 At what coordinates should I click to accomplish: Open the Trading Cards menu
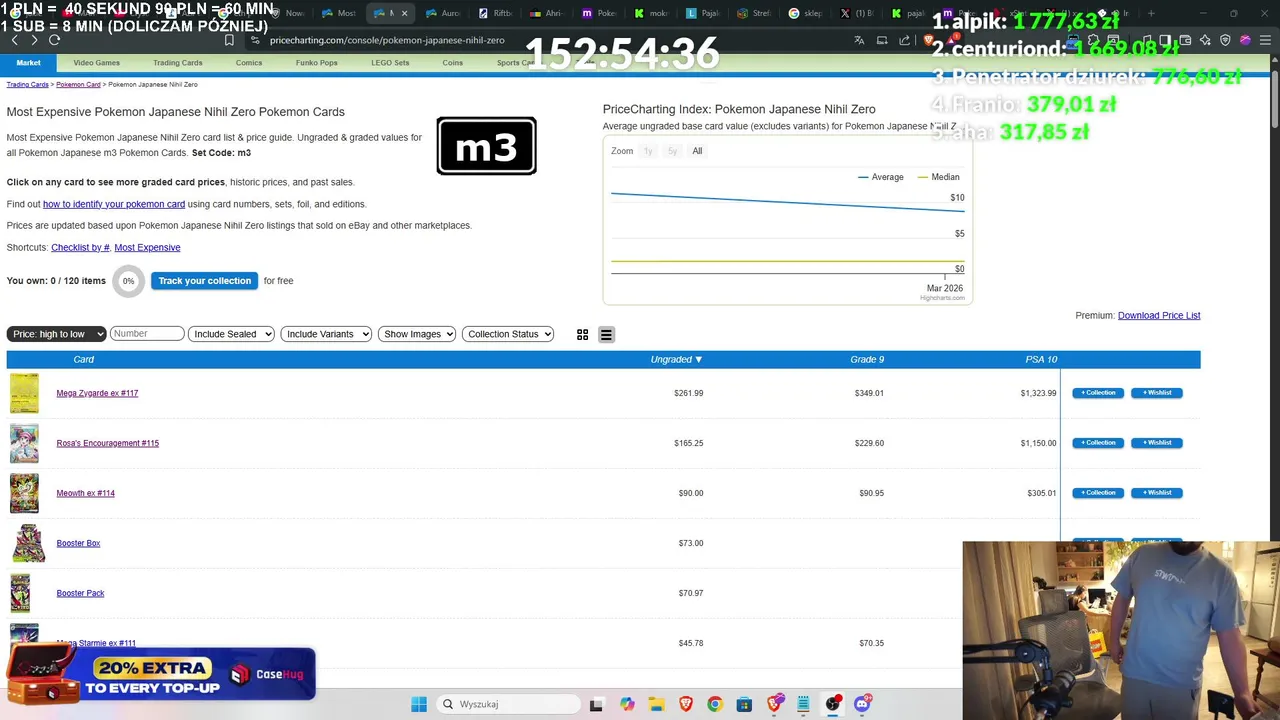(x=178, y=63)
